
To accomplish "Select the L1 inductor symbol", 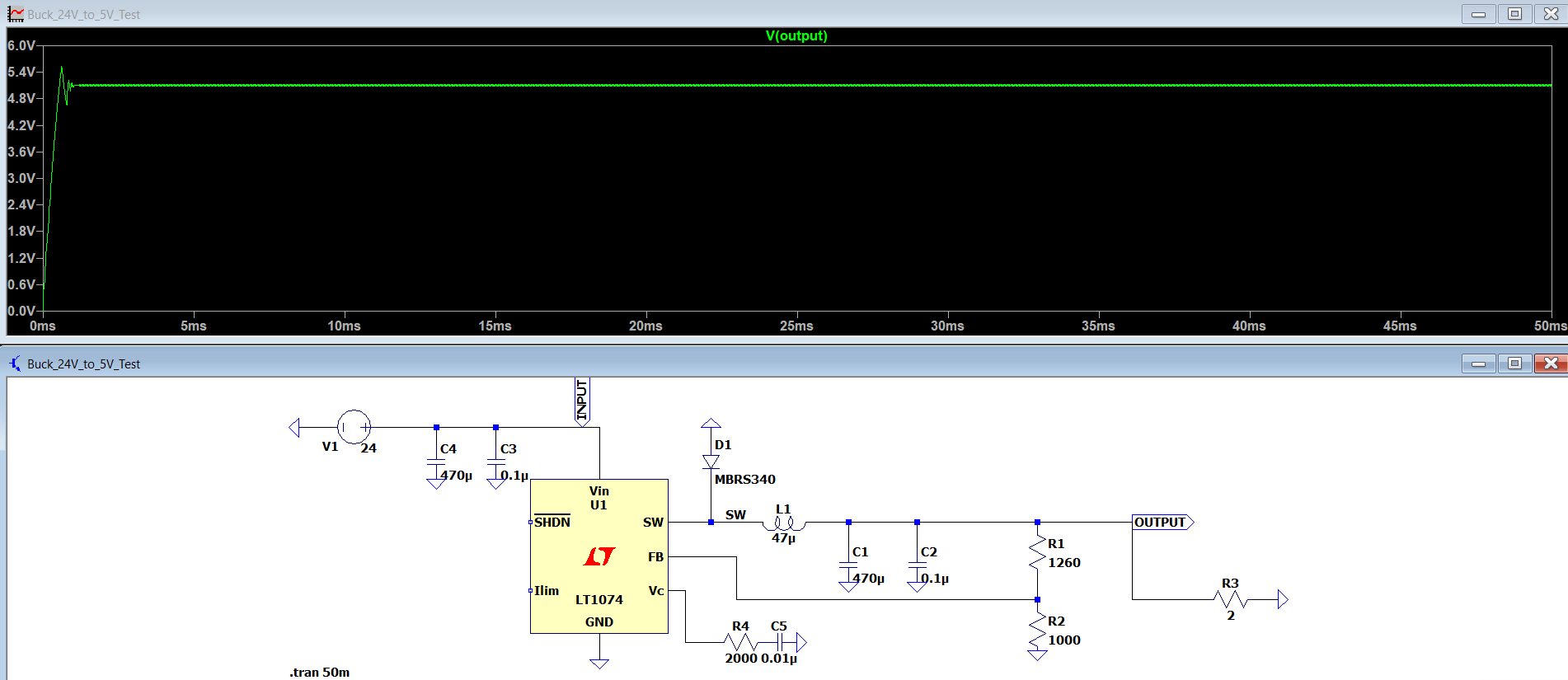I will [x=784, y=523].
